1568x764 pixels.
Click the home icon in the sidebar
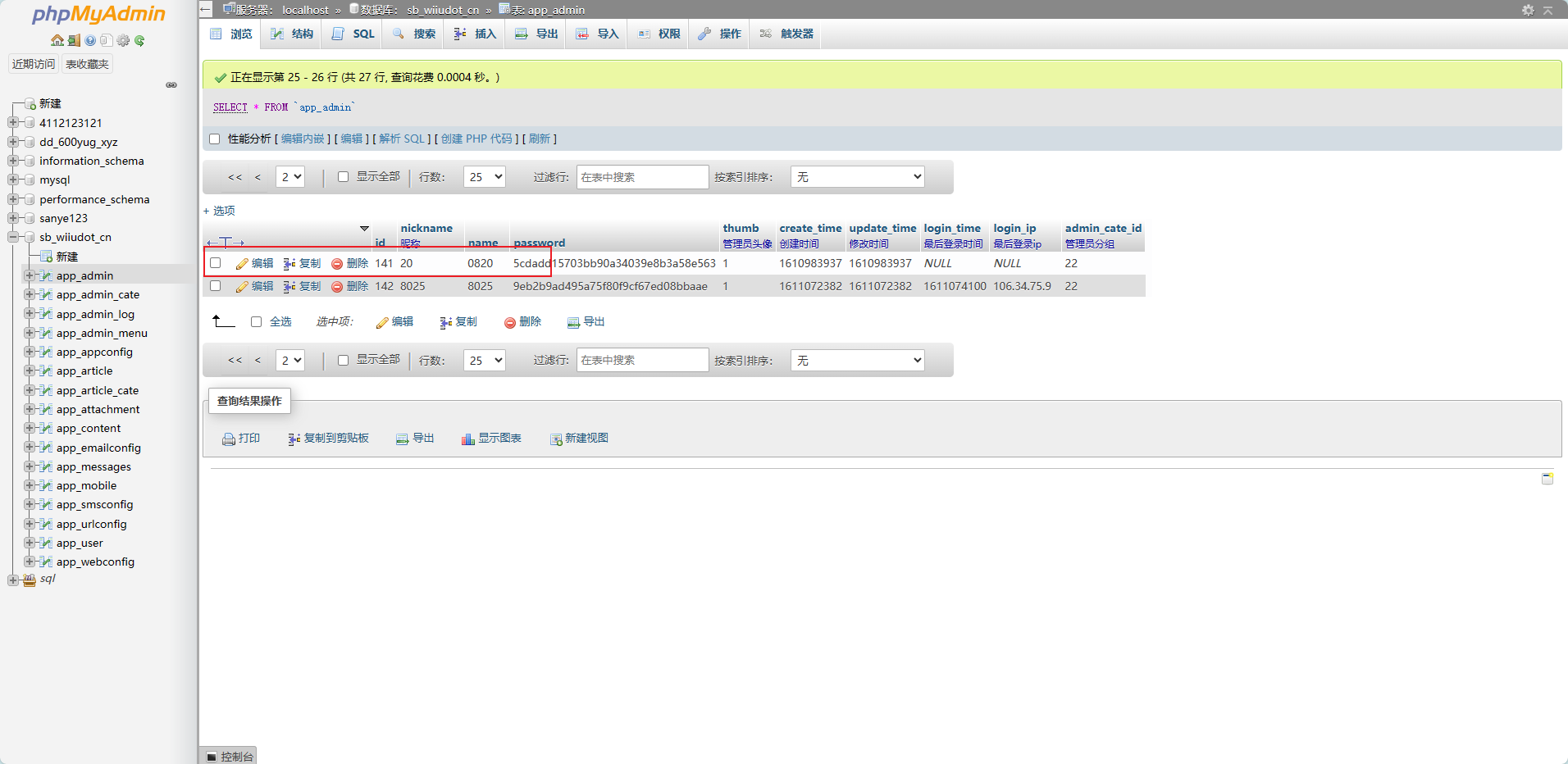[x=57, y=40]
